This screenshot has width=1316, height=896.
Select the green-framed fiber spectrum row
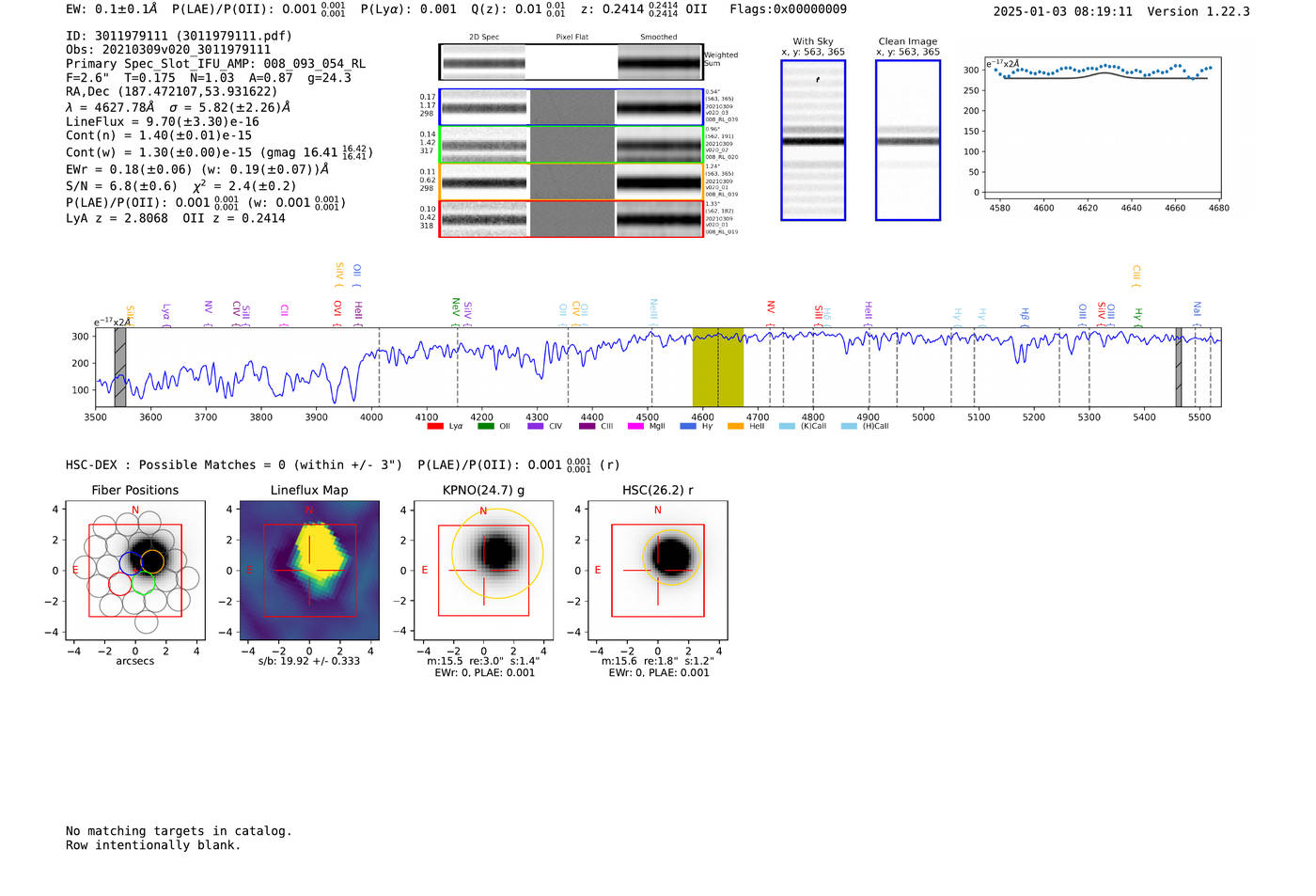click(x=572, y=145)
